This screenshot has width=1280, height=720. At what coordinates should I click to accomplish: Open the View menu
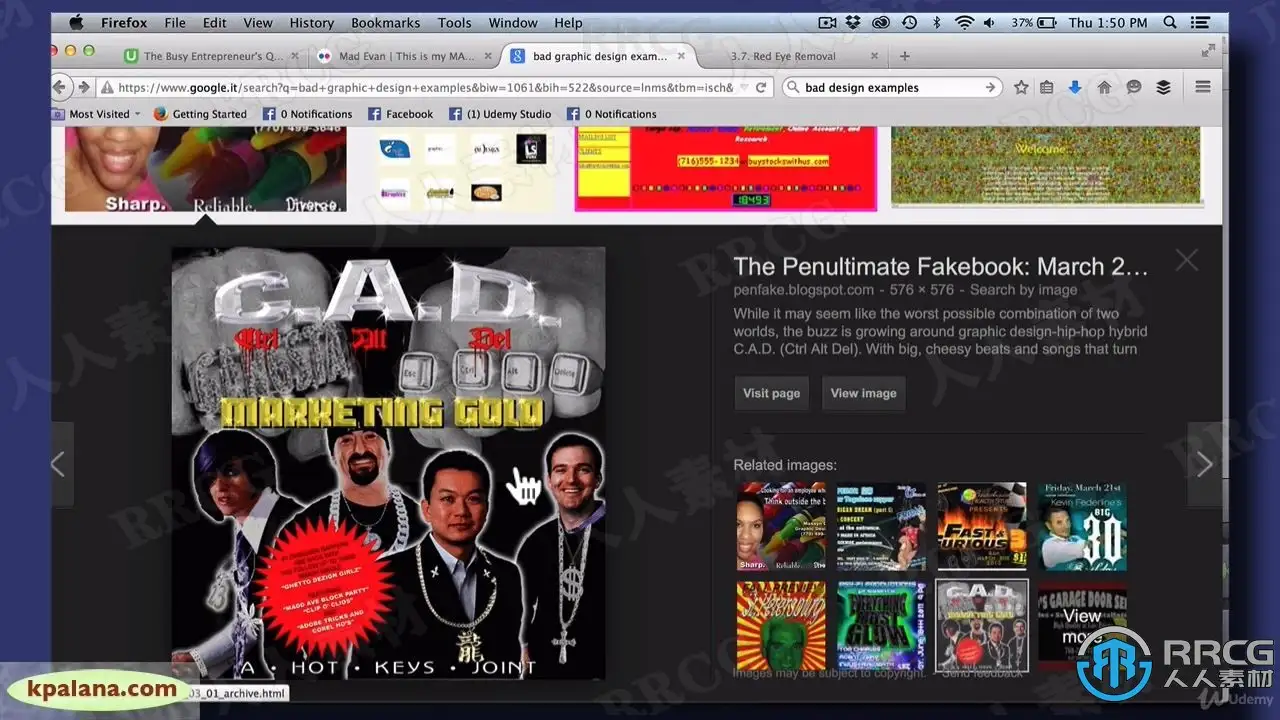point(258,22)
